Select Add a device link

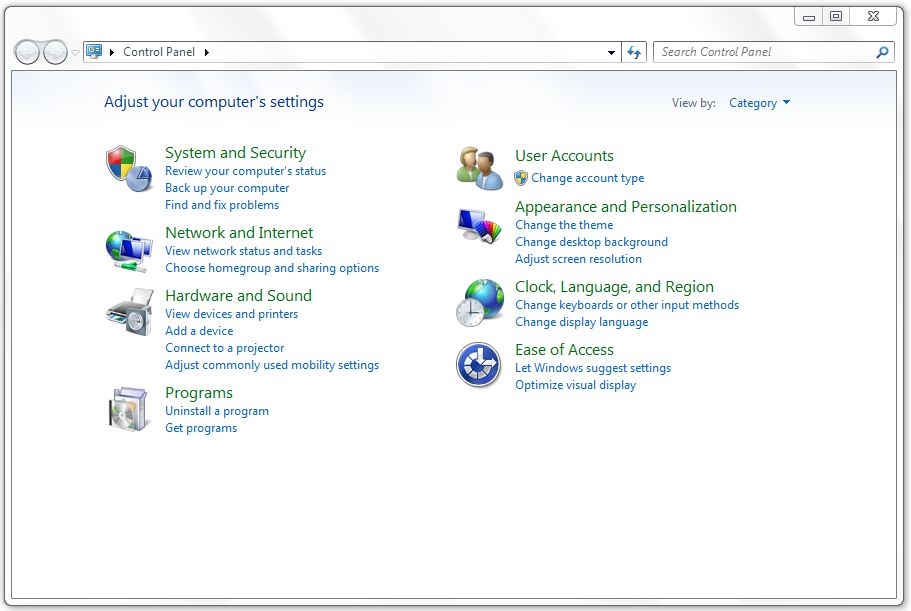[199, 331]
